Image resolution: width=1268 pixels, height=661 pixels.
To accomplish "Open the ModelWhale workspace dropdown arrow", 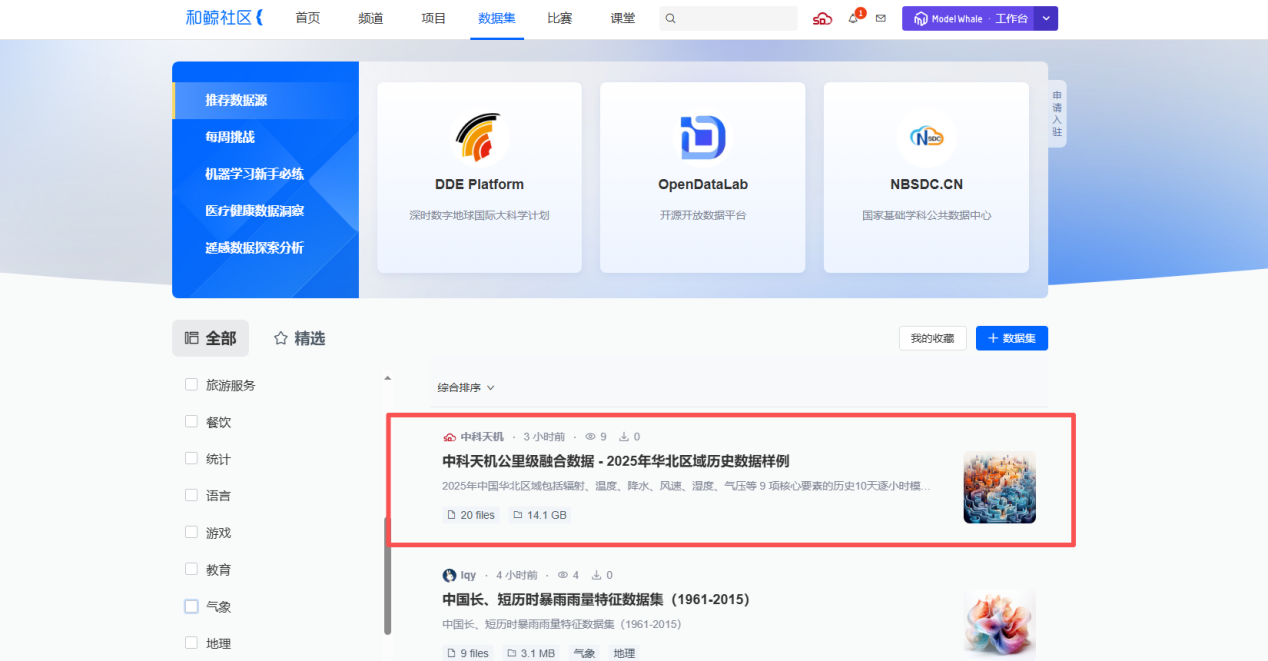I will pos(1046,19).
